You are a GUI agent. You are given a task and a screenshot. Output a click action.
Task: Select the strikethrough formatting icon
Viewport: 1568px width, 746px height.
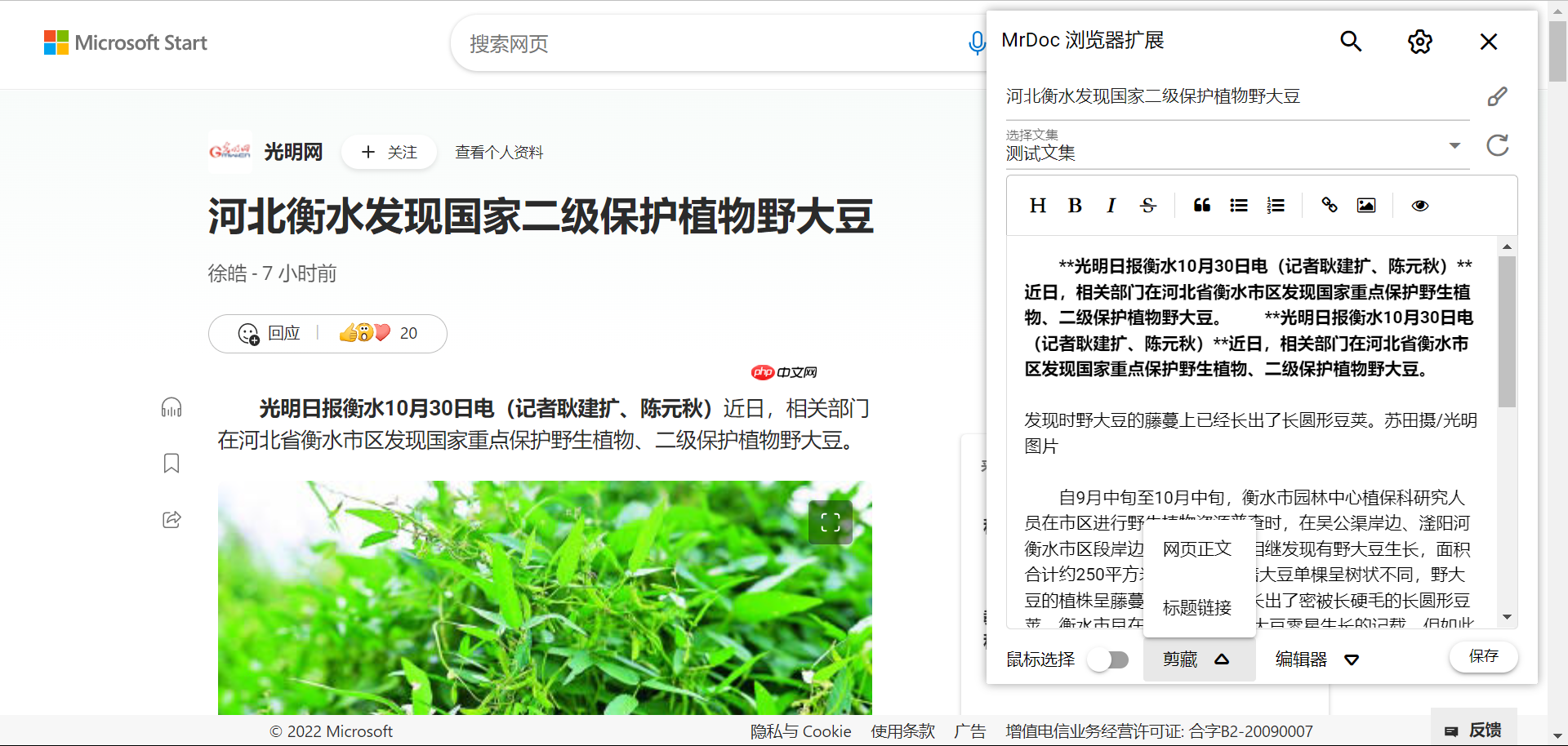point(1148,205)
